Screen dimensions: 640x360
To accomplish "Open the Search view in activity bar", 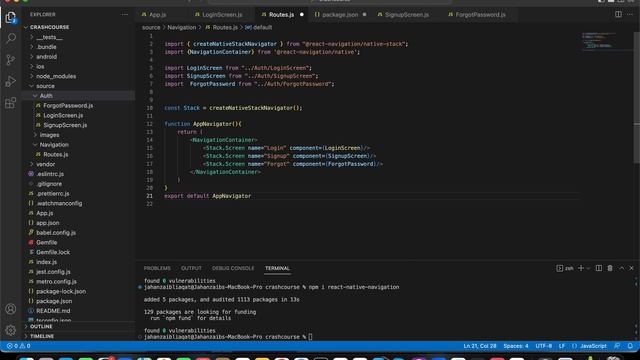I will click(11, 38).
